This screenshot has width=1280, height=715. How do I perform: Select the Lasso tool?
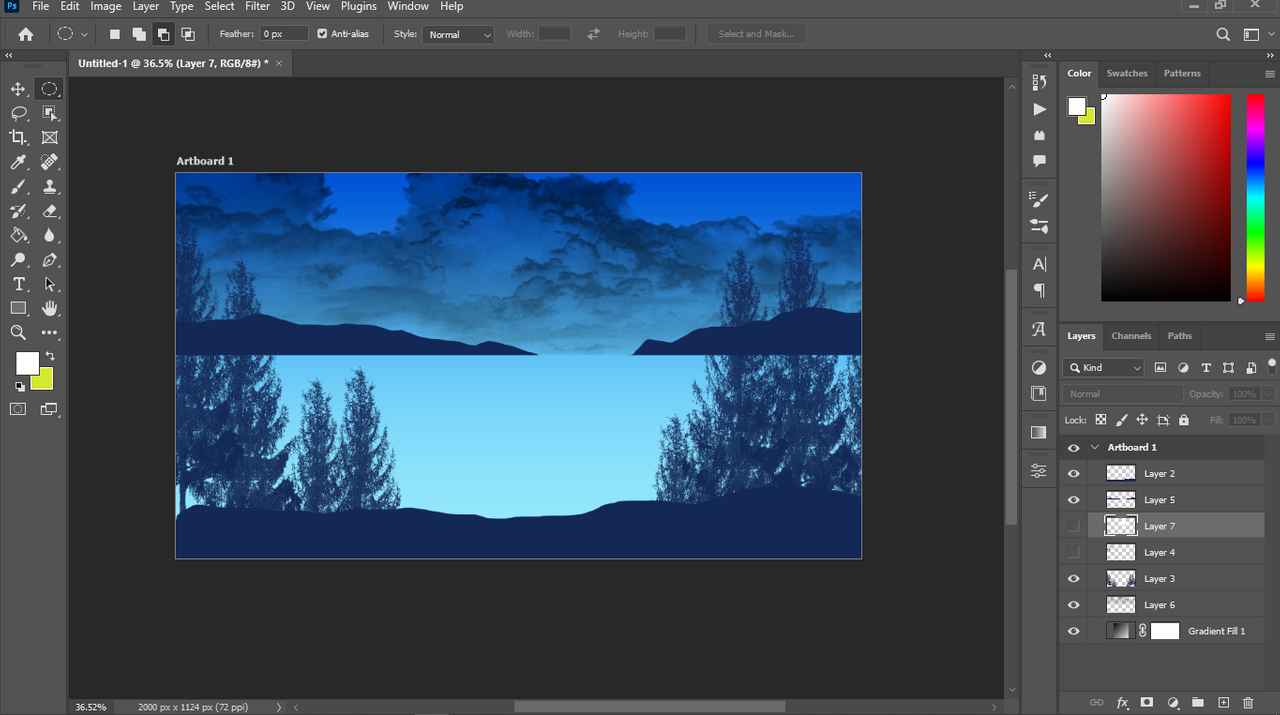(x=18, y=113)
